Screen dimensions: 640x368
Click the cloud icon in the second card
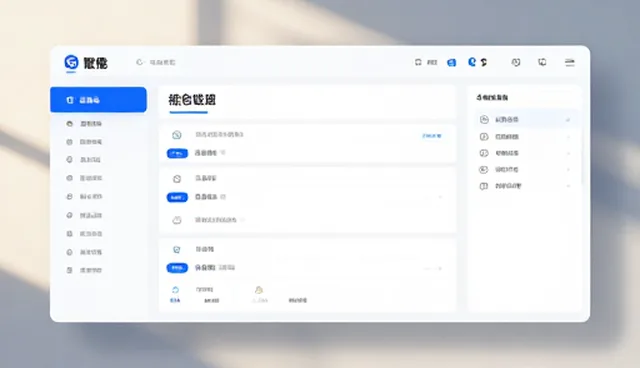(x=177, y=220)
